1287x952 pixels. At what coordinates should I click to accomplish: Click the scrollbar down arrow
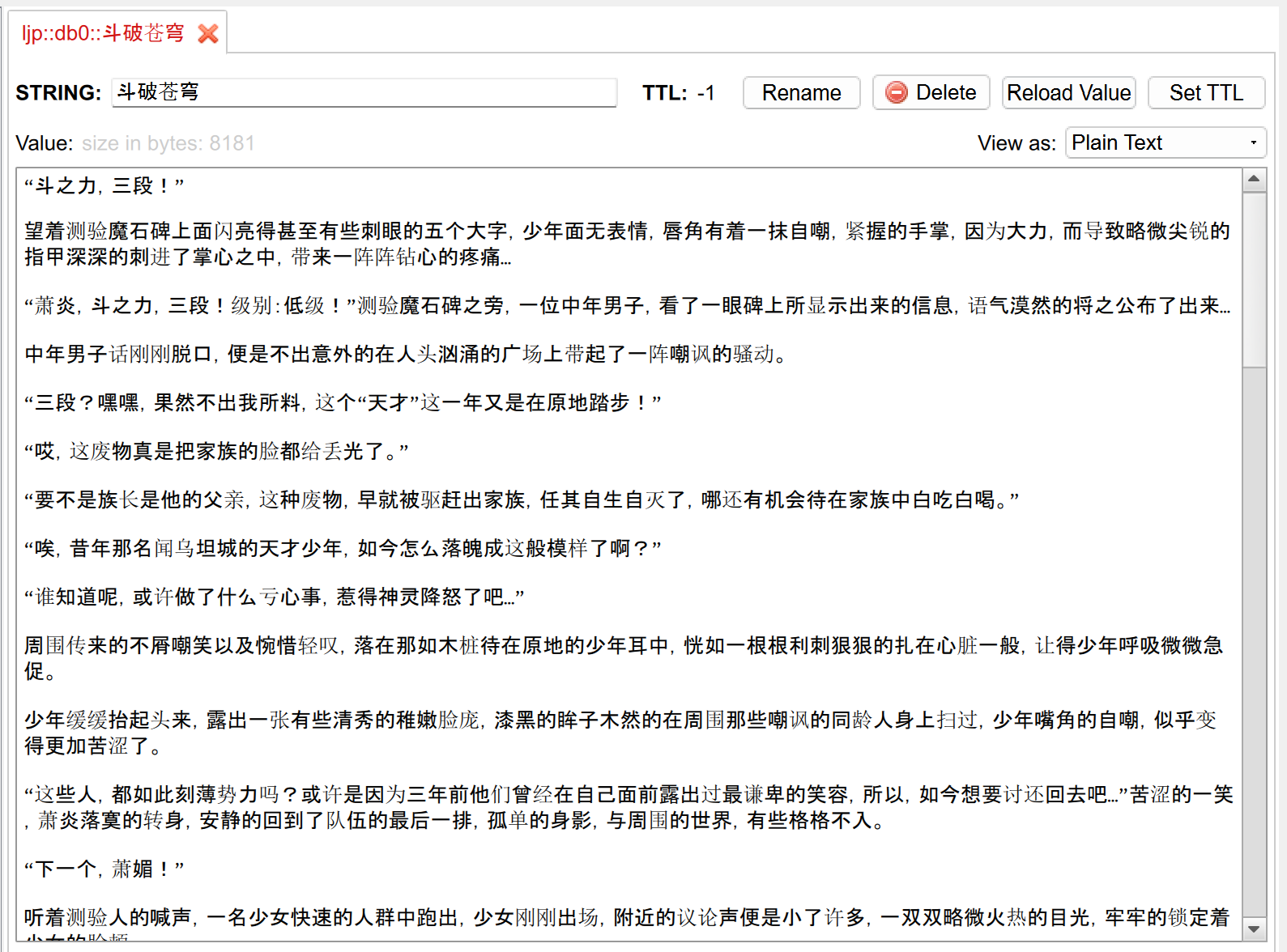(1254, 929)
